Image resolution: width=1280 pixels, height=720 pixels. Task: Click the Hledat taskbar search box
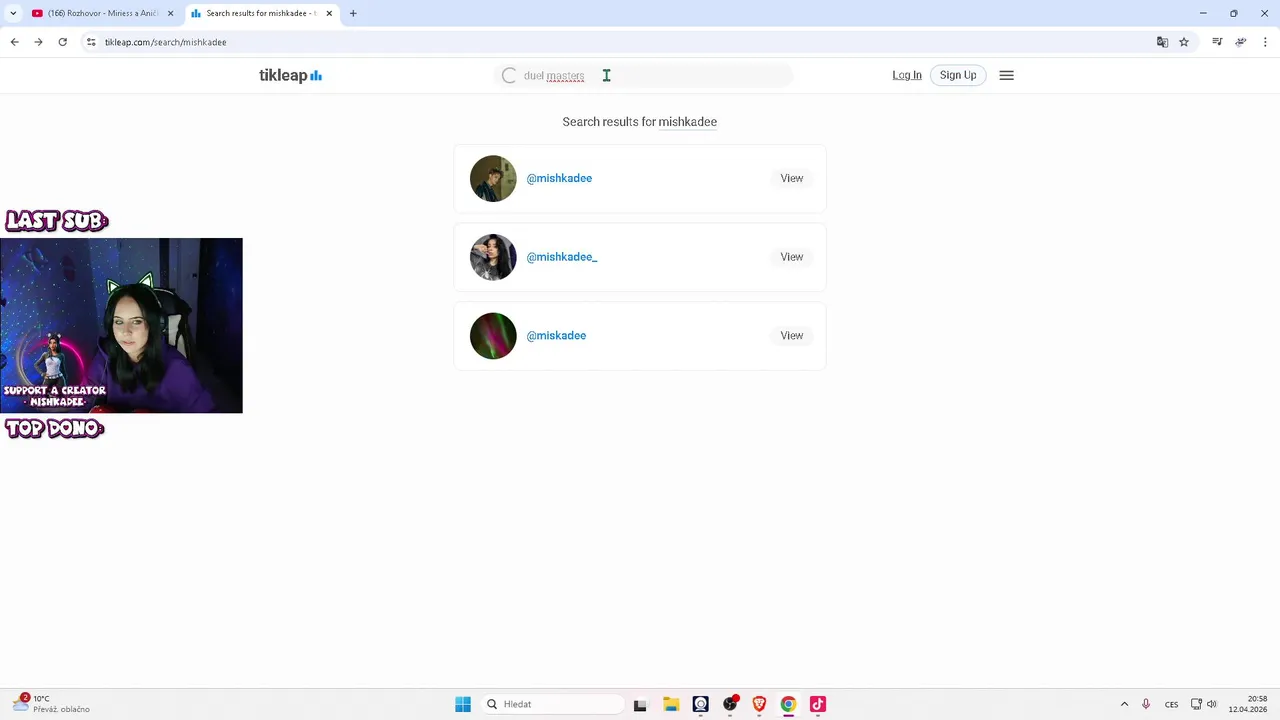pos(552,704)
